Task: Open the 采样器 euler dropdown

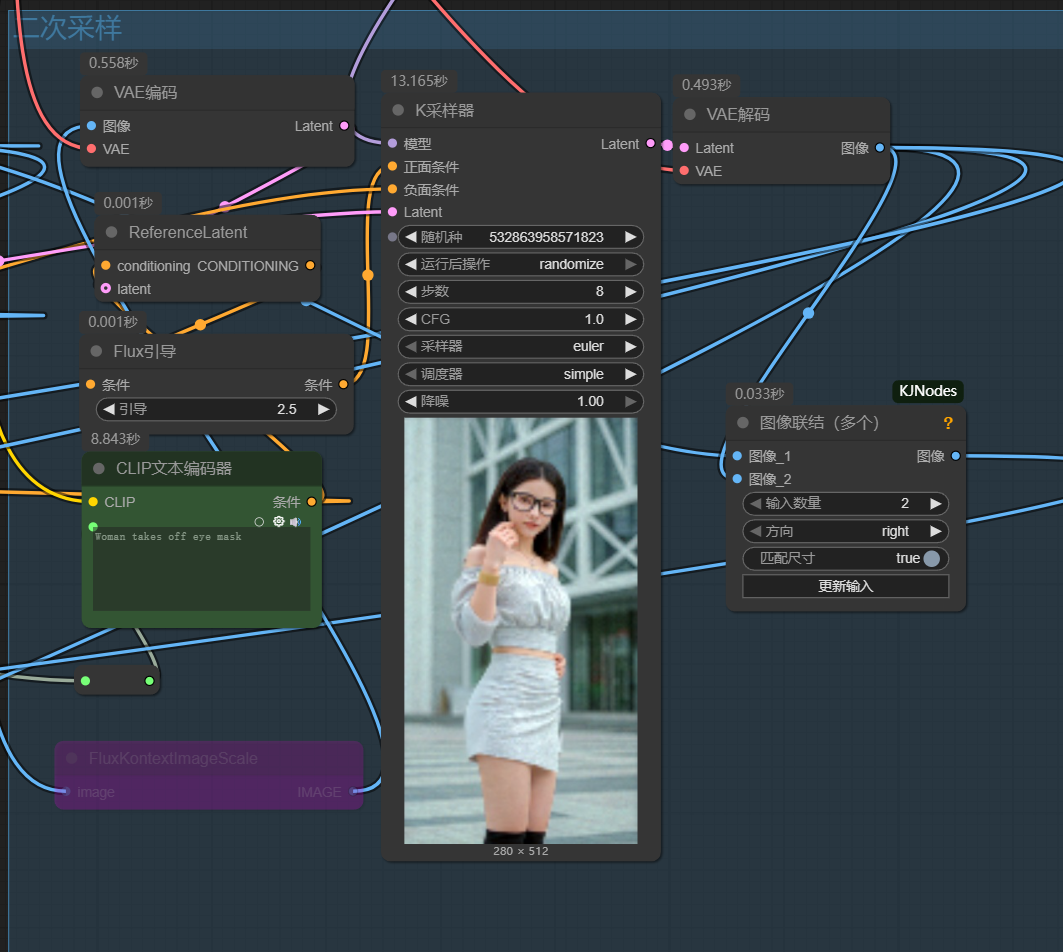Action: (521, 346)
